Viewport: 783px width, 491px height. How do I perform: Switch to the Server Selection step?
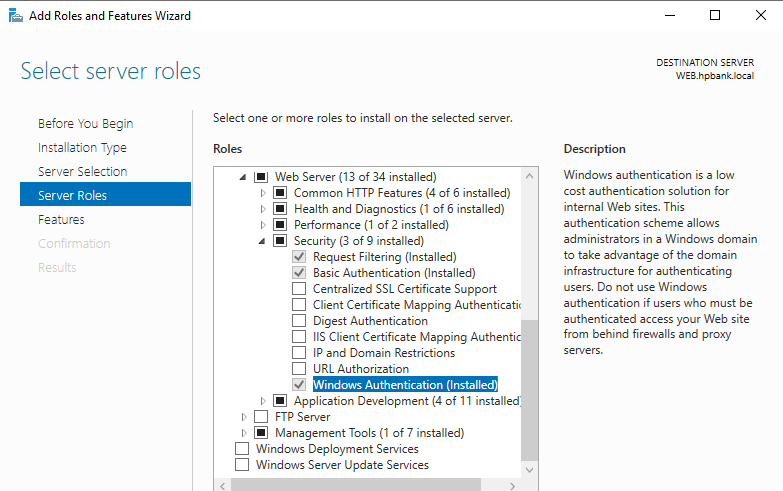[x=82, y=172]
